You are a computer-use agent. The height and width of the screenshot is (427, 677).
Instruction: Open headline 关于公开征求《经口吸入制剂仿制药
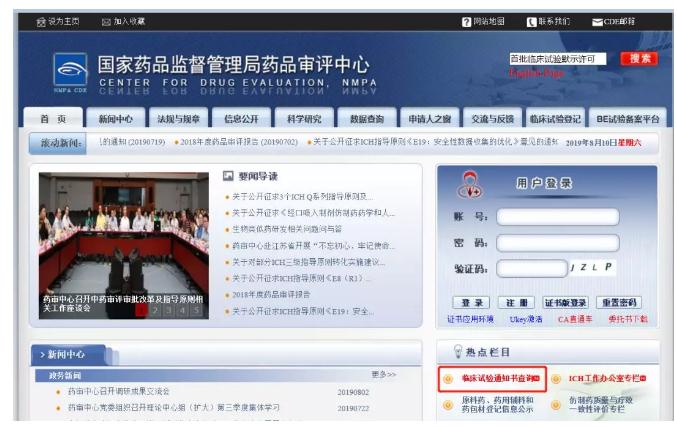pyautogui.click(x=313, y=212)
